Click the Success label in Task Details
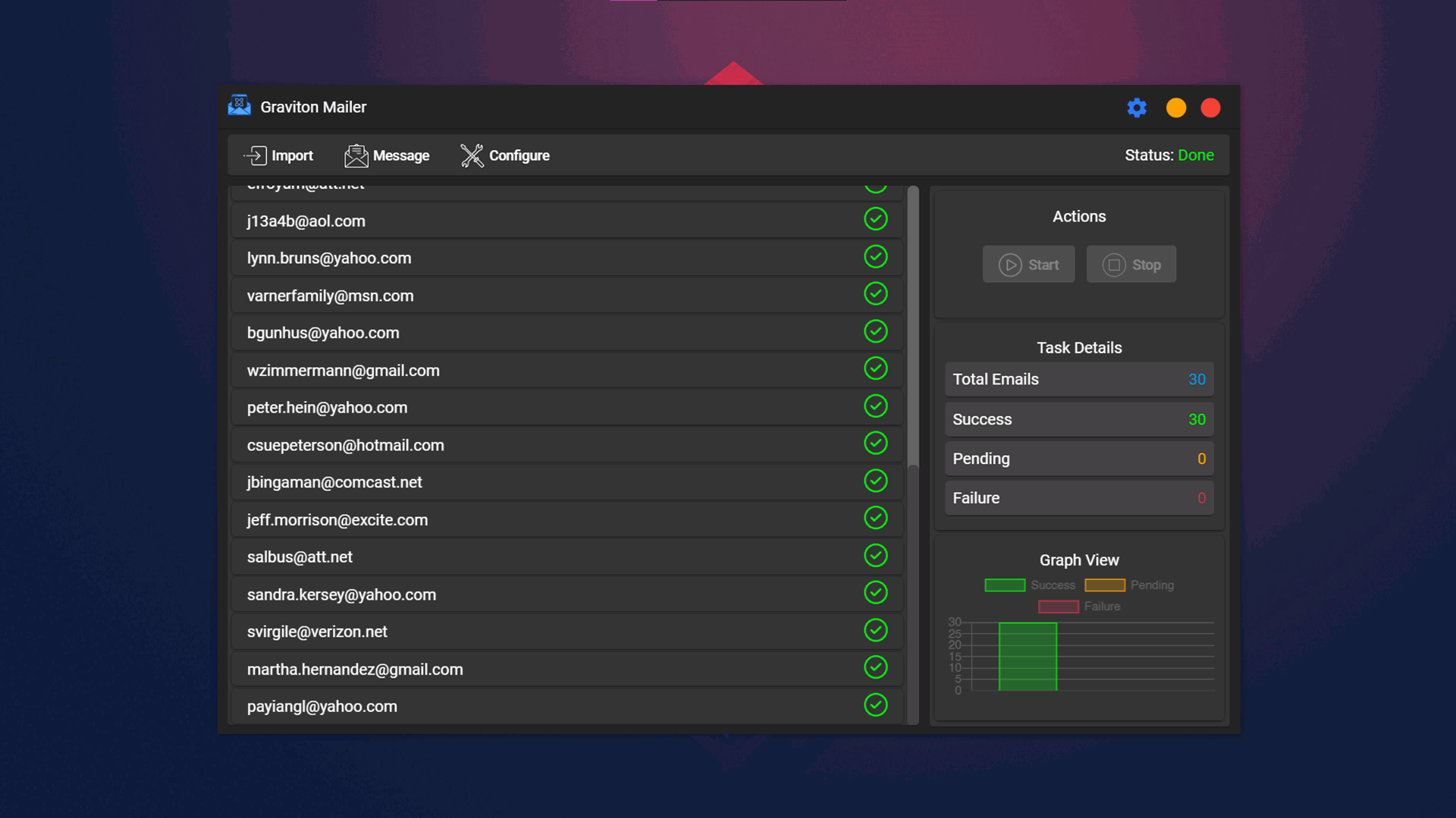1456x818 pixels. (982, 419)
